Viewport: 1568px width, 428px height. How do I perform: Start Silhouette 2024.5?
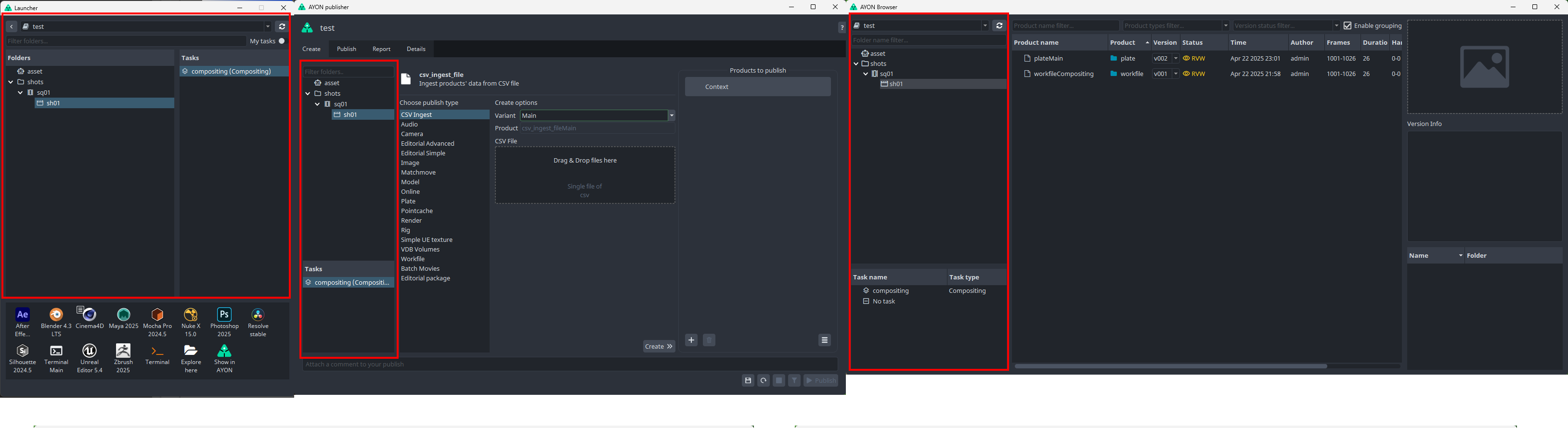pyautogui.click(x=23, y=351)
